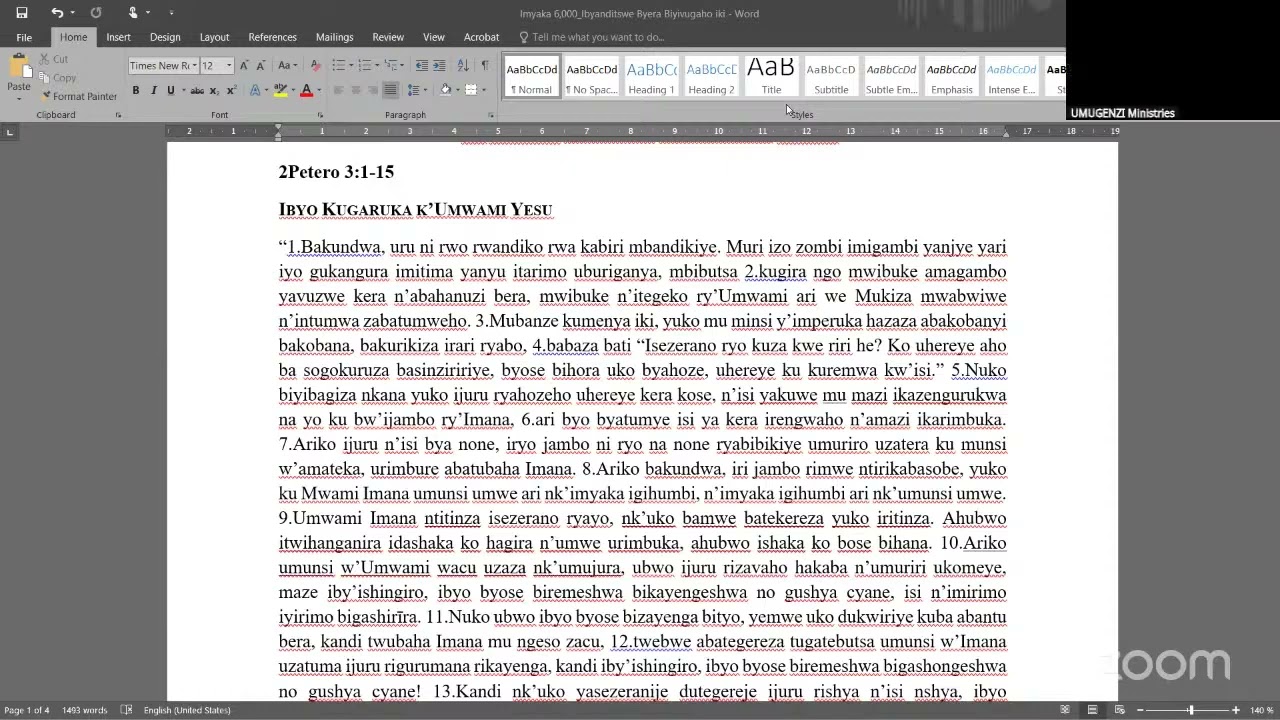Open Paragraph dialog launcher
Image resolution: width=1280 pixels, height=720 pixels.
coord(491,116)
